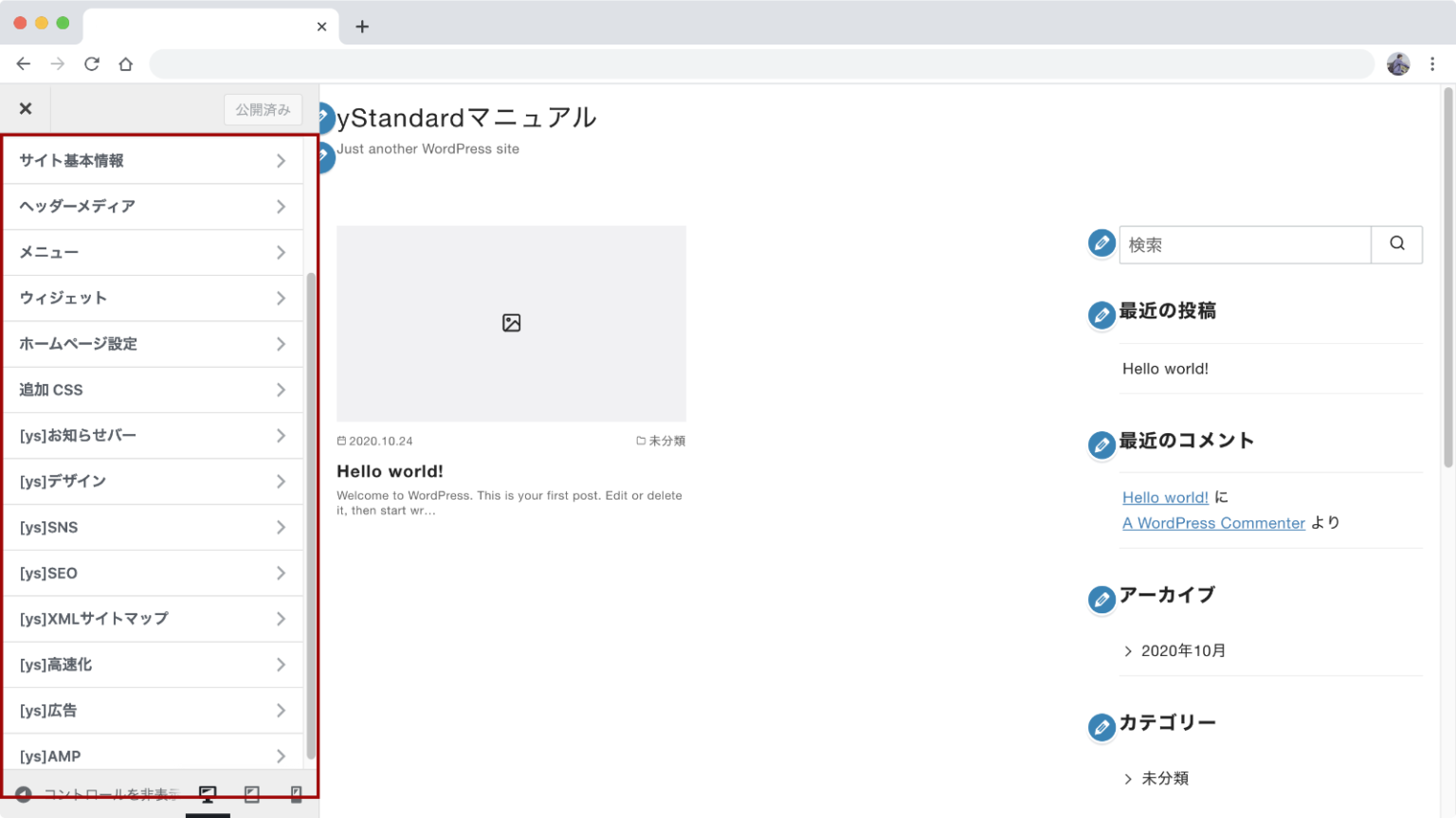Switch to desktop preview mode
1456x818 pixels.
[x=208, y=794]
